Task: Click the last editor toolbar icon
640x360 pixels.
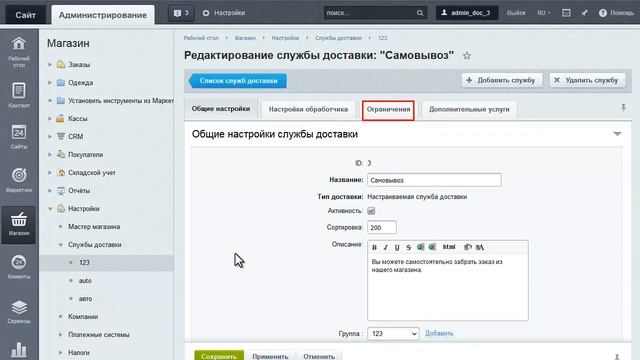Action: click(x=480, y=247)
